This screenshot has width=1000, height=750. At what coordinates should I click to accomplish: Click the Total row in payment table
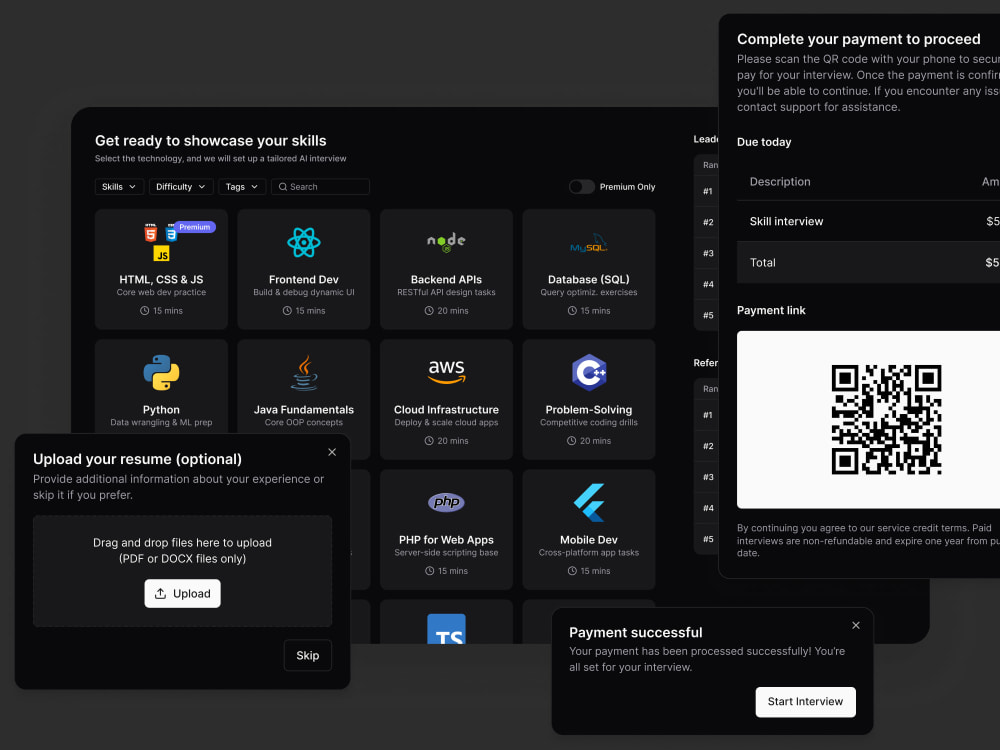(x=869, y=262)
